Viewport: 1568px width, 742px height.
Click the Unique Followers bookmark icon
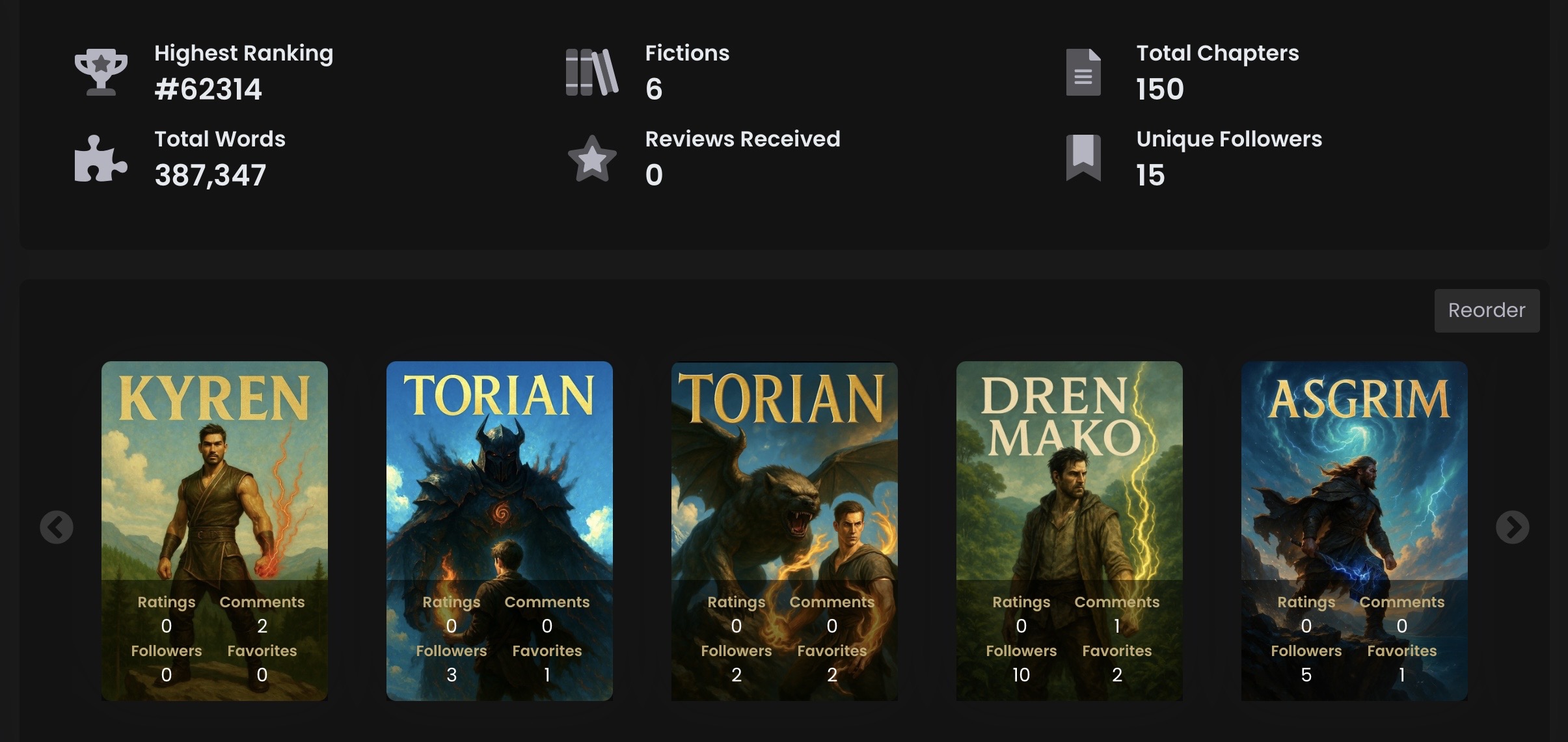click(1083, 158)
